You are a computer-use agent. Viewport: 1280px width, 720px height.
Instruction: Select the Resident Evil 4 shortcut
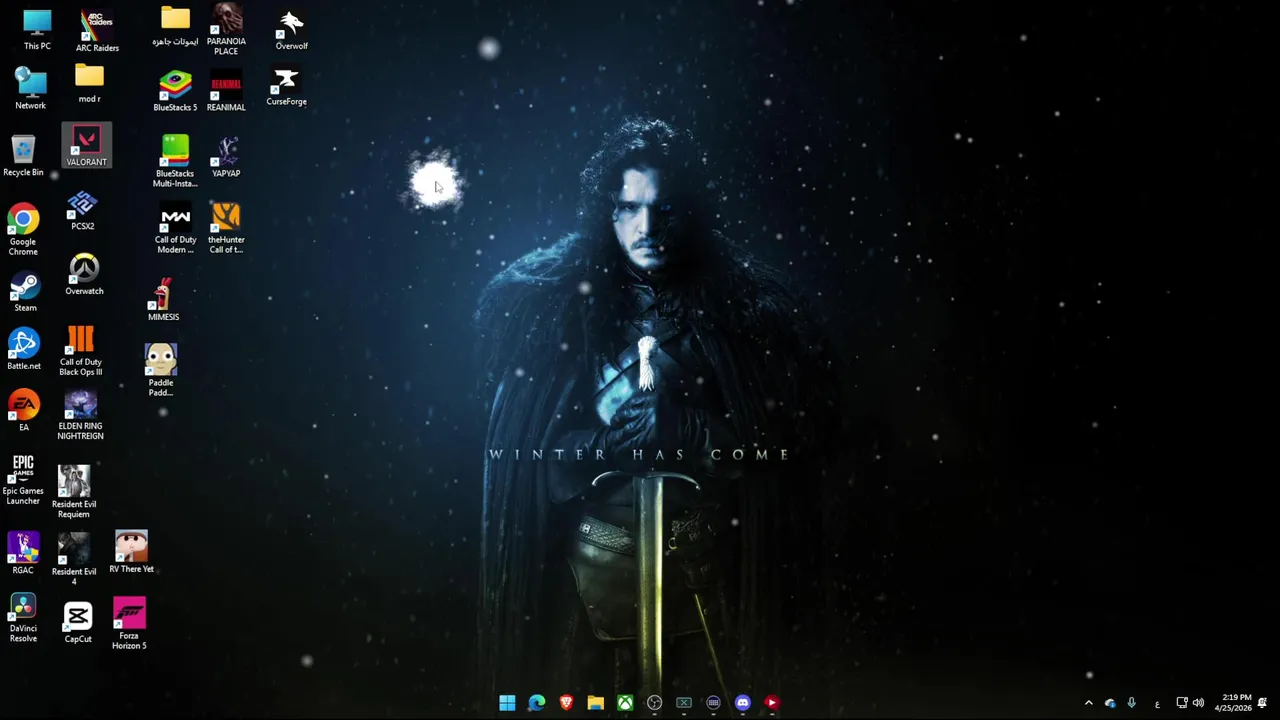click(74, 558)
